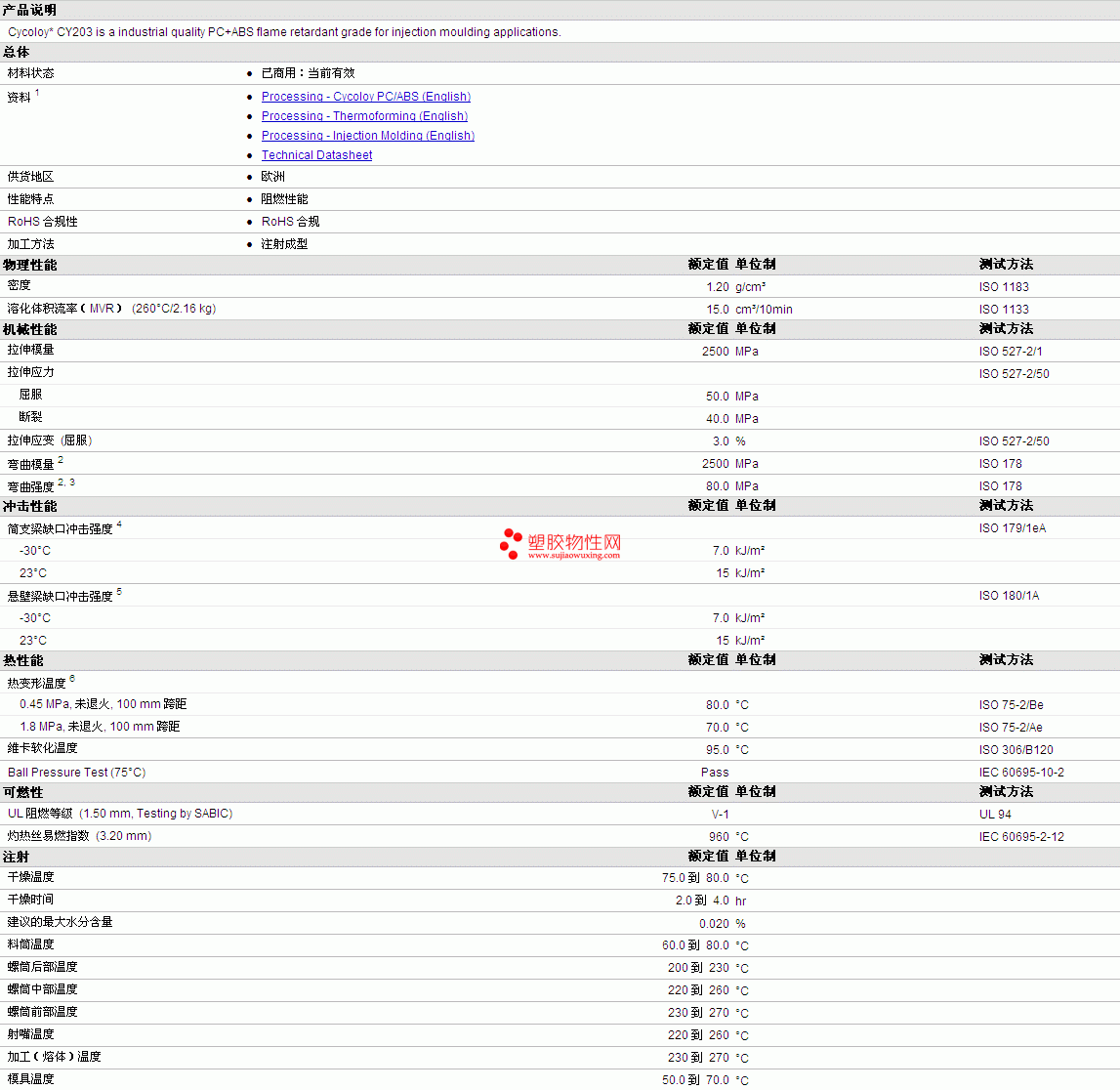Click the 螺筒后部温度 row label
Screen dimensions: 1120x1090
(42, 966)
